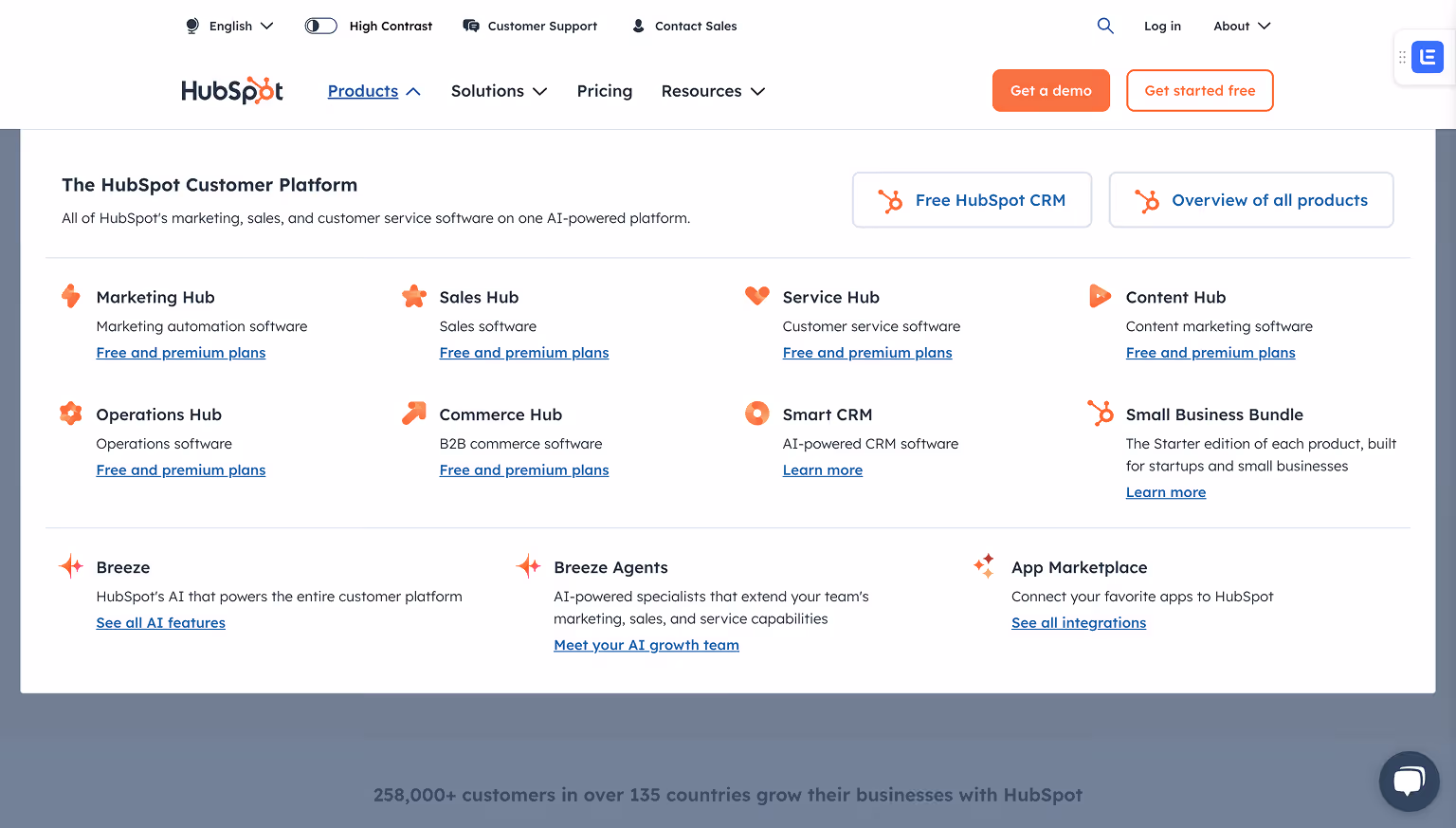Screen dimensions: 1456x828
Task: Open Sales Hub free and premium plans
Action: click(x=524, y=352)
